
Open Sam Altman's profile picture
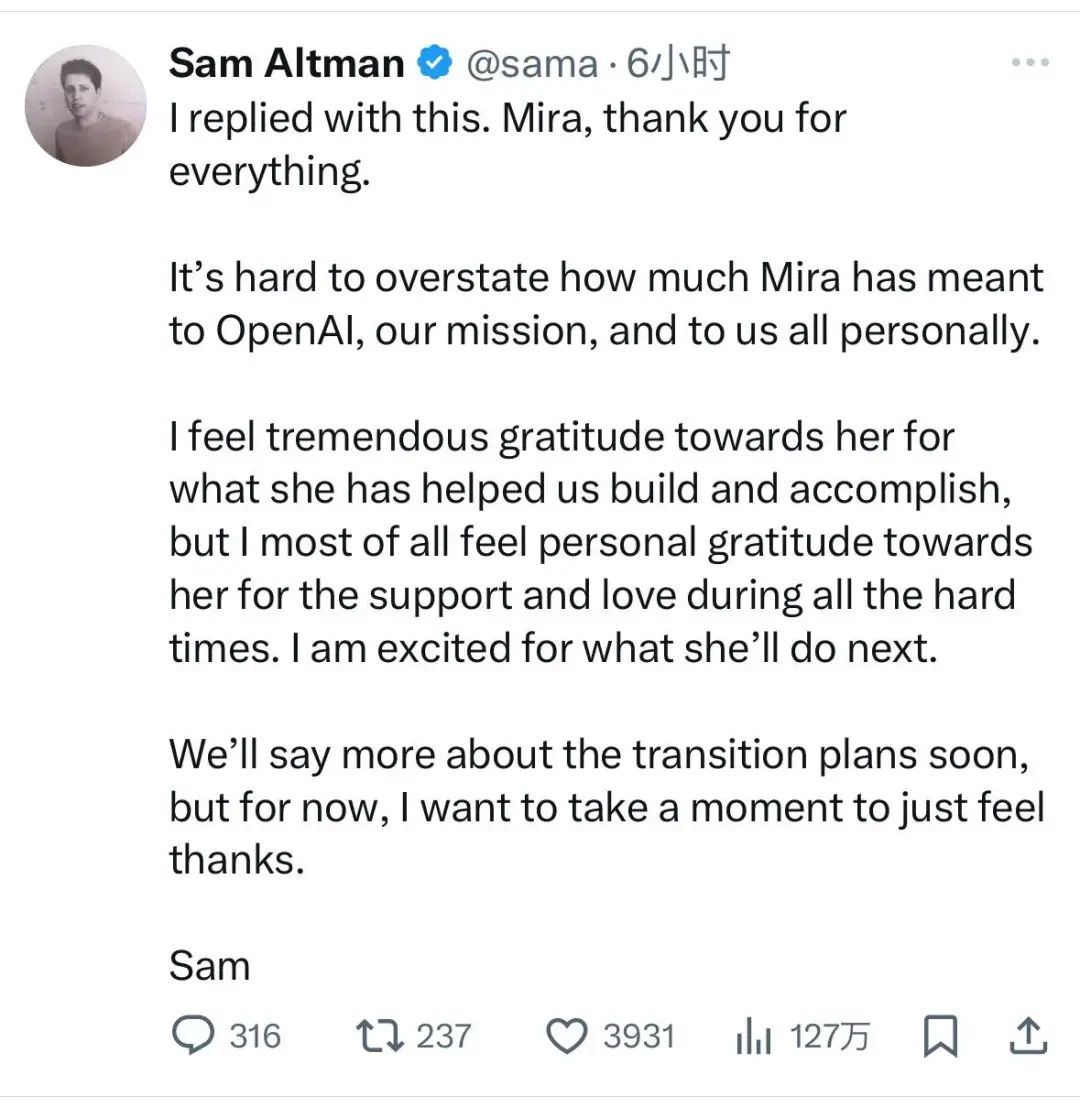[x=85, y=105]
